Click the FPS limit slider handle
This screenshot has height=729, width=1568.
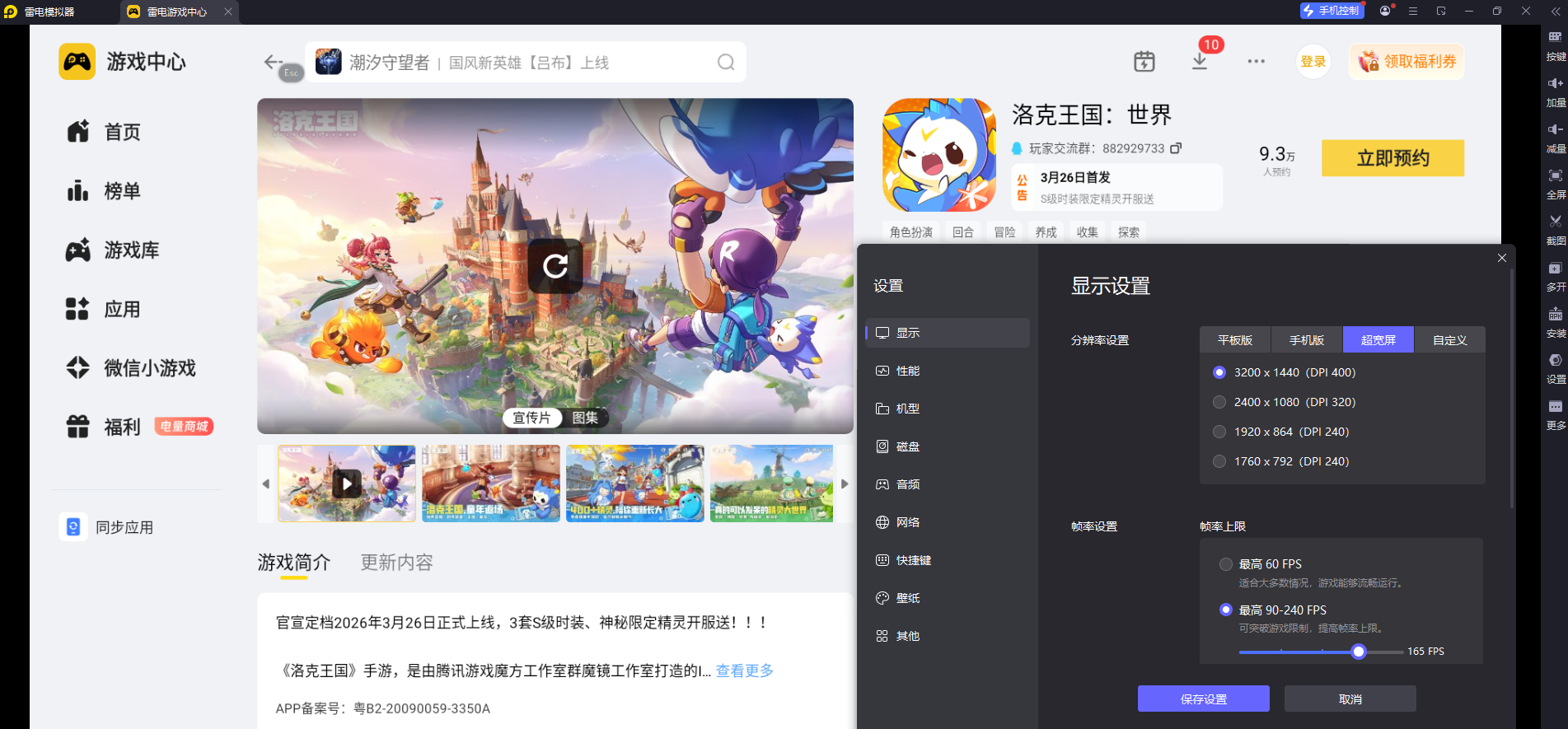pos(1359,652)
